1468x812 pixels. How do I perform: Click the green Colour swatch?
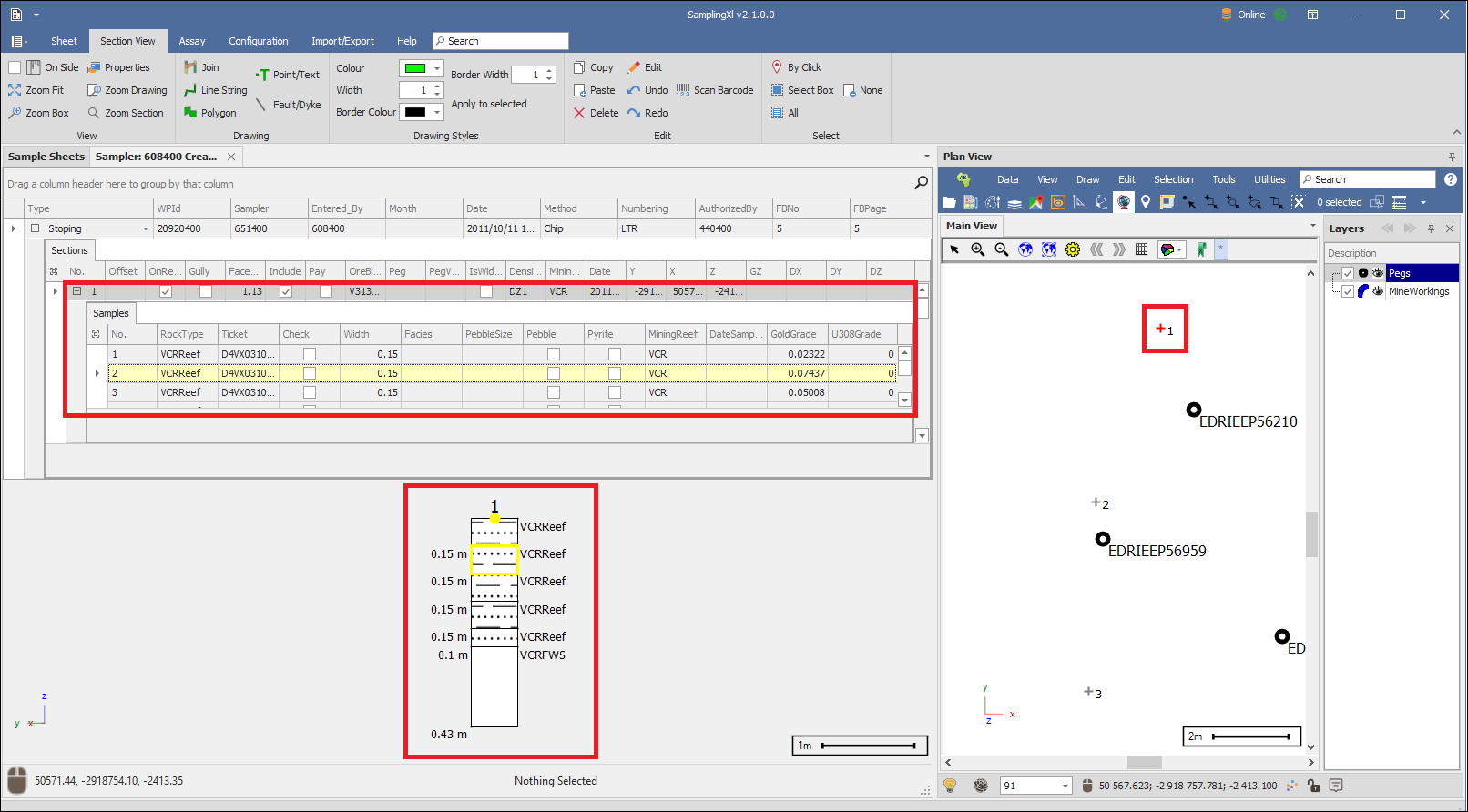point(415,68)
